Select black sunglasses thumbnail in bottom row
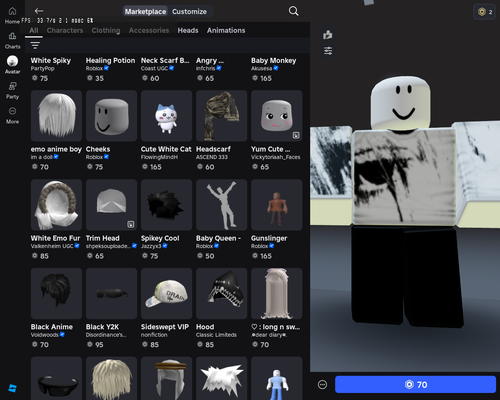 point(56,378)
